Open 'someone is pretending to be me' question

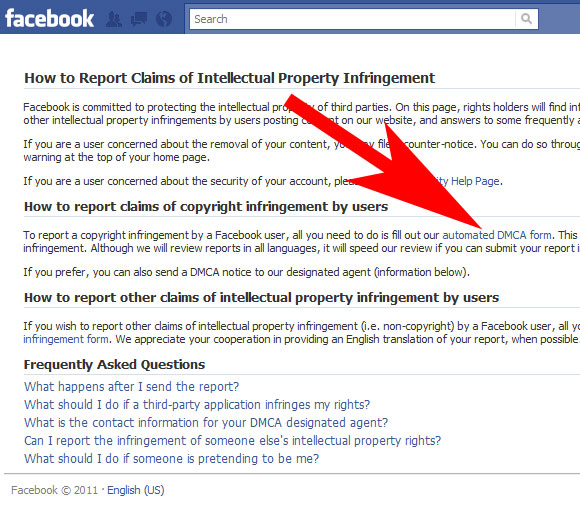click(172, 459)
